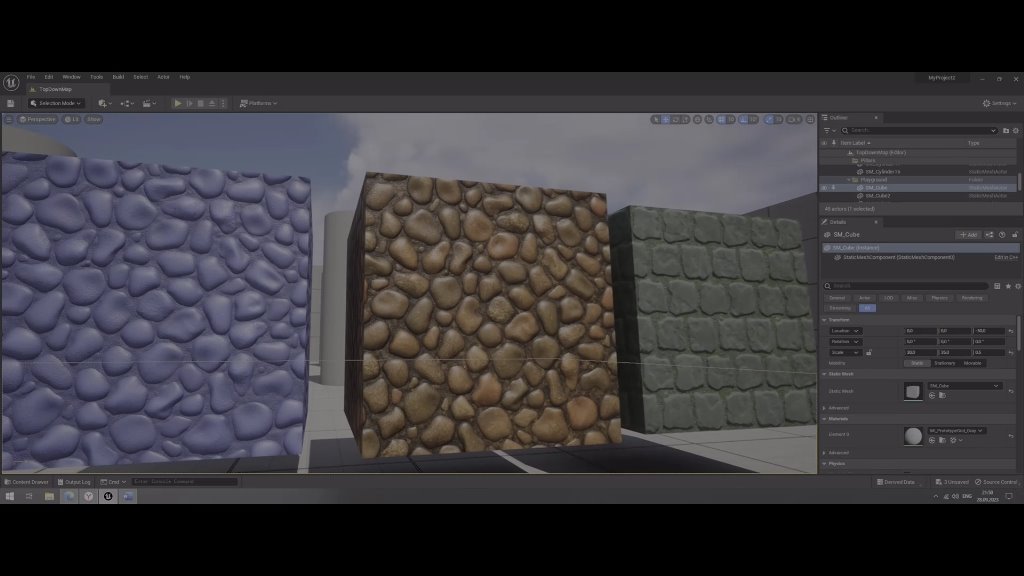Open the Build menu
The width and height of the screenshot is (1024, 576).
[118, 77]
